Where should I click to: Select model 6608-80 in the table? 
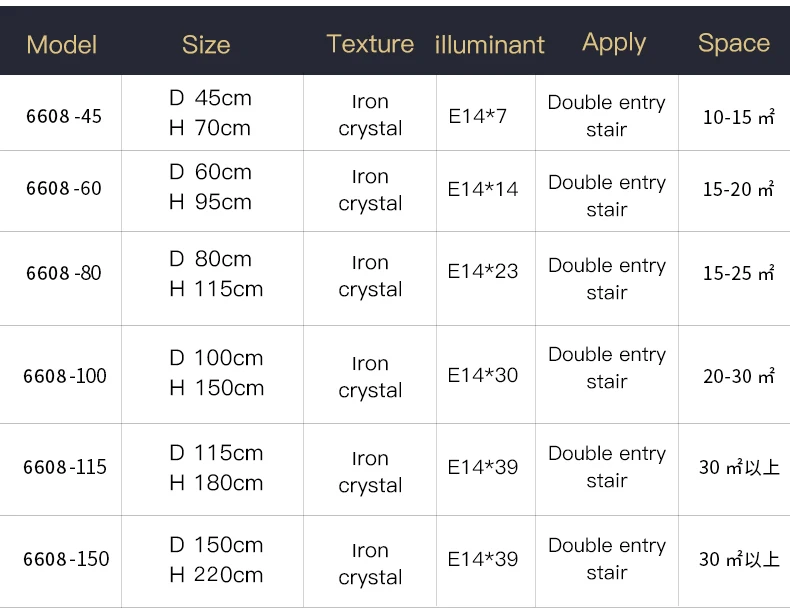click(x=64, y=273)
